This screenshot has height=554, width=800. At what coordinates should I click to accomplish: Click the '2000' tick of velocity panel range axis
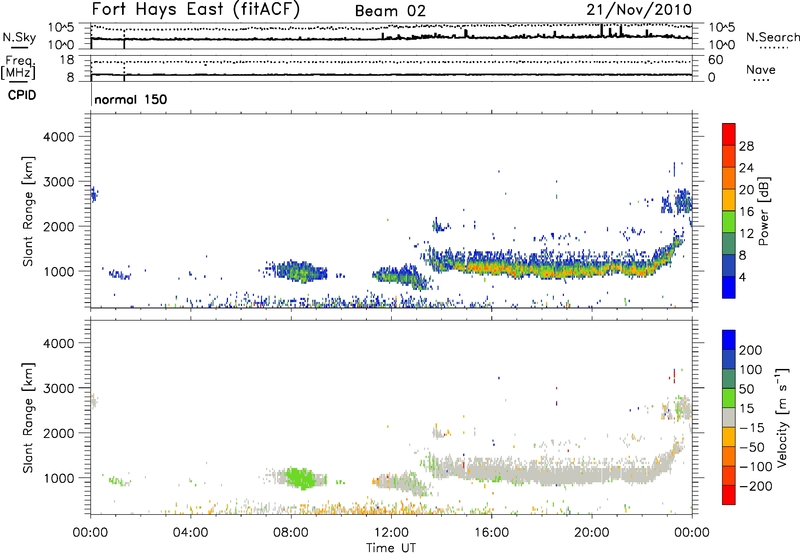coord(59,433)
